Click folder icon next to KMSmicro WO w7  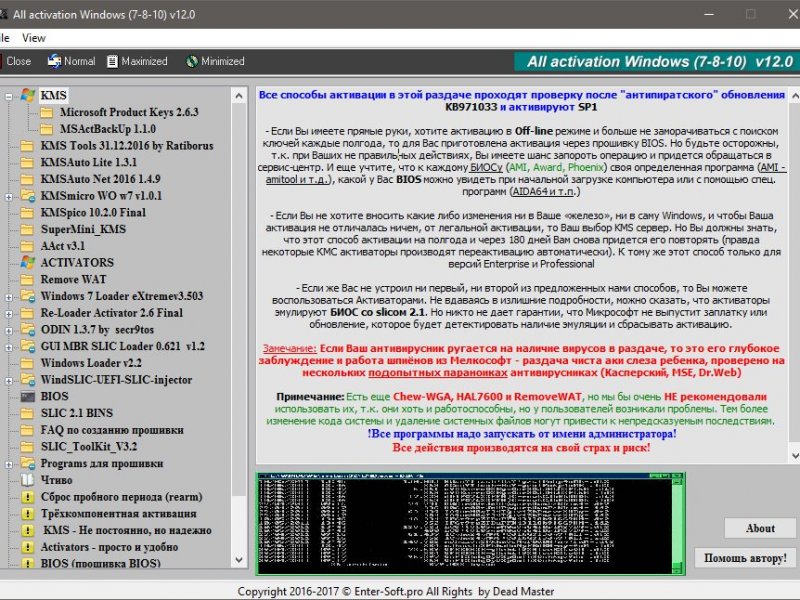28,196
